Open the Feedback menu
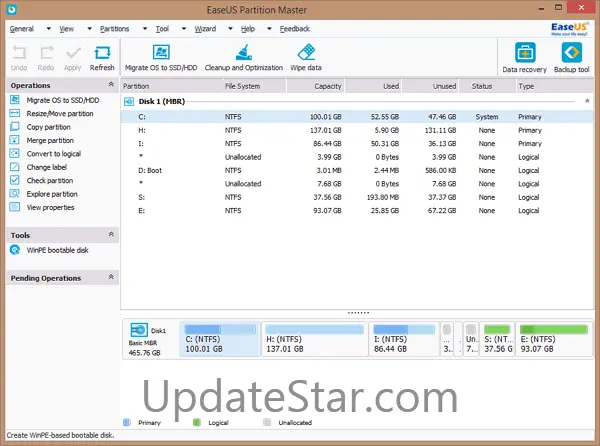This screenshot has height=446, width=600. 295,29
